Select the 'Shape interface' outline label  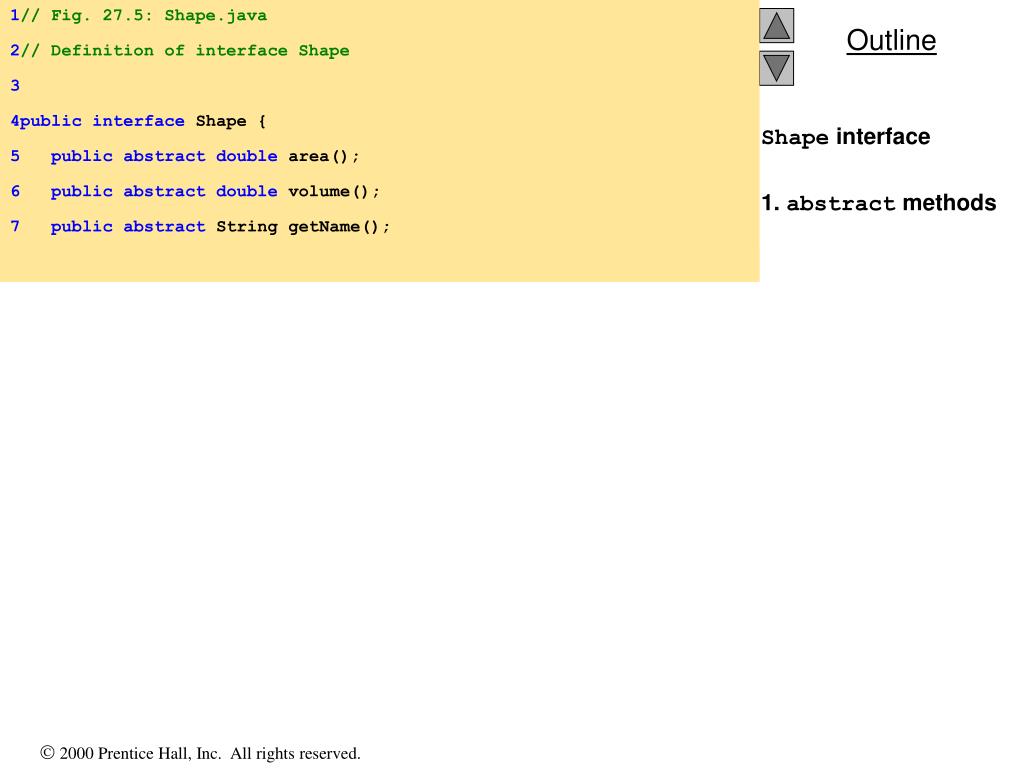[846, 137]
